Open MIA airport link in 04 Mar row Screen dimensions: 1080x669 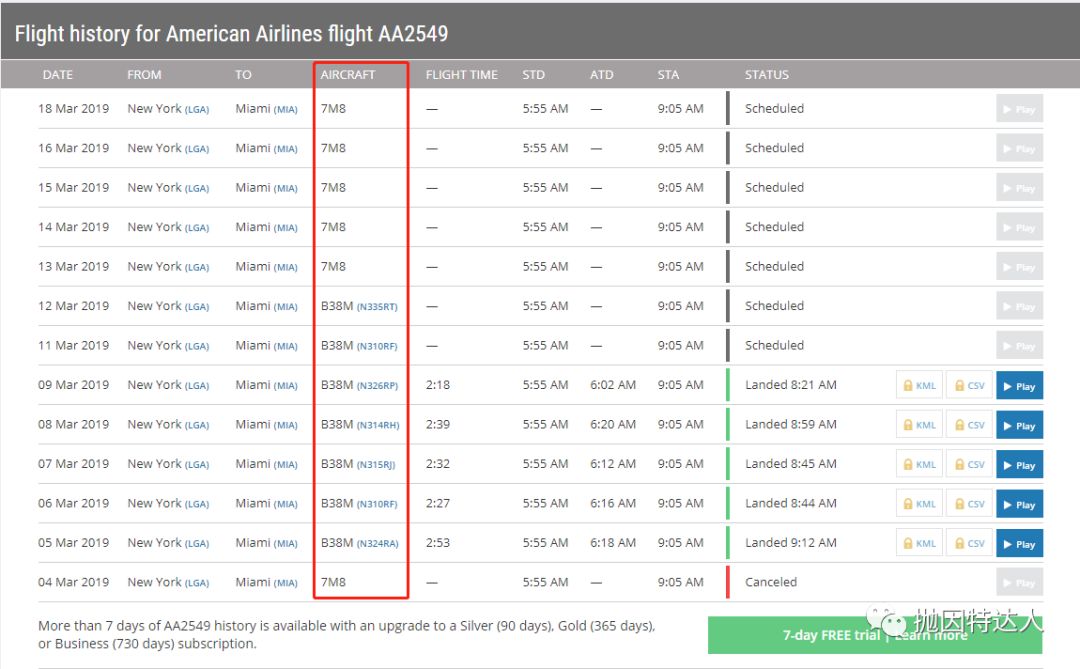(285, 583)
